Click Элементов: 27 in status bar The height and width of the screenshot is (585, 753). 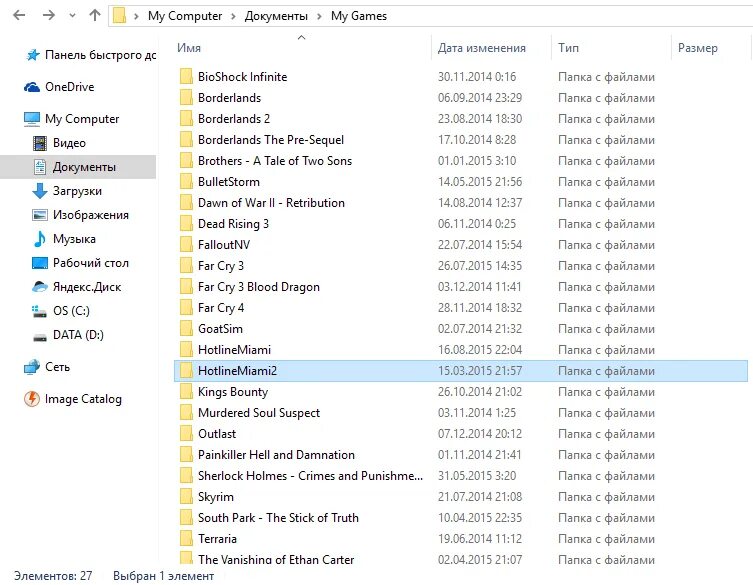(53, 575)
